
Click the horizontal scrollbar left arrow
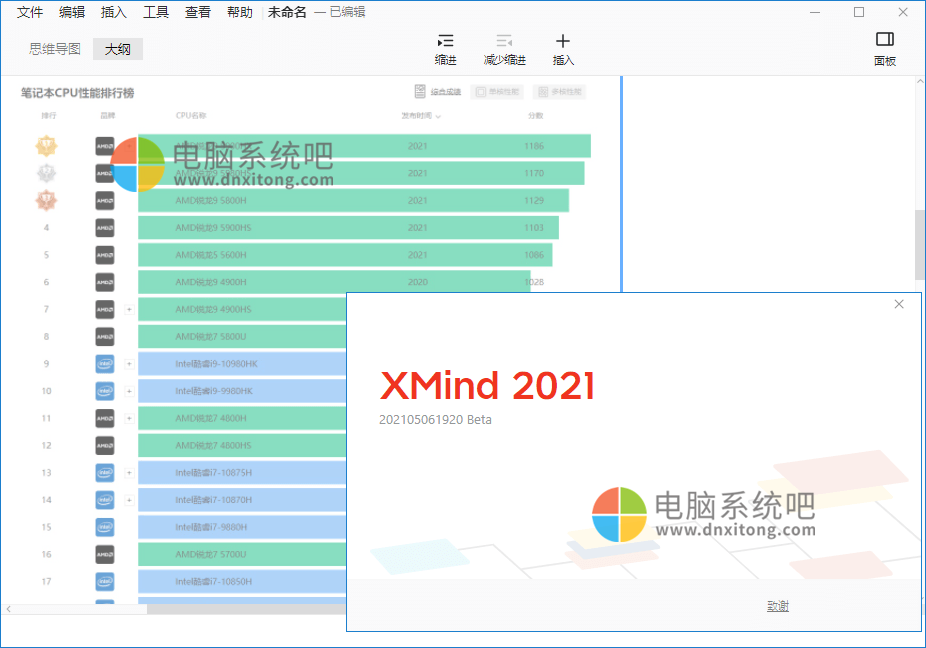tap(8, 608)
